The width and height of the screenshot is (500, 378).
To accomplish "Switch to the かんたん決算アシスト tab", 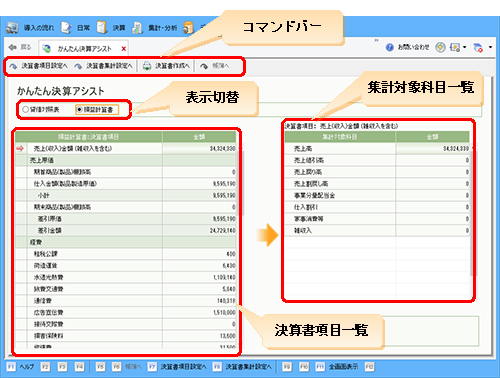I will click(83, 49).
